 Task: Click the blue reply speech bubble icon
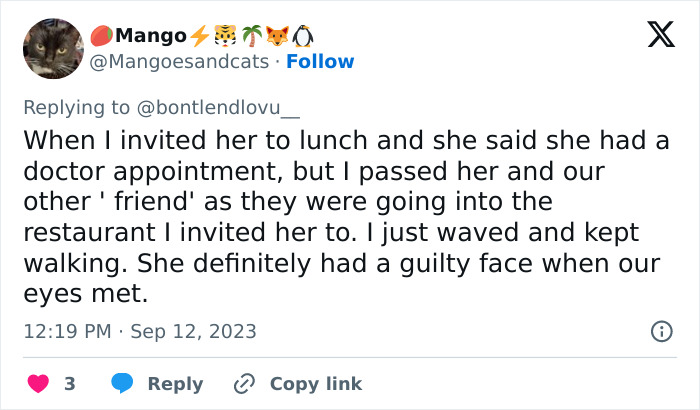click(x=122, y=383)
